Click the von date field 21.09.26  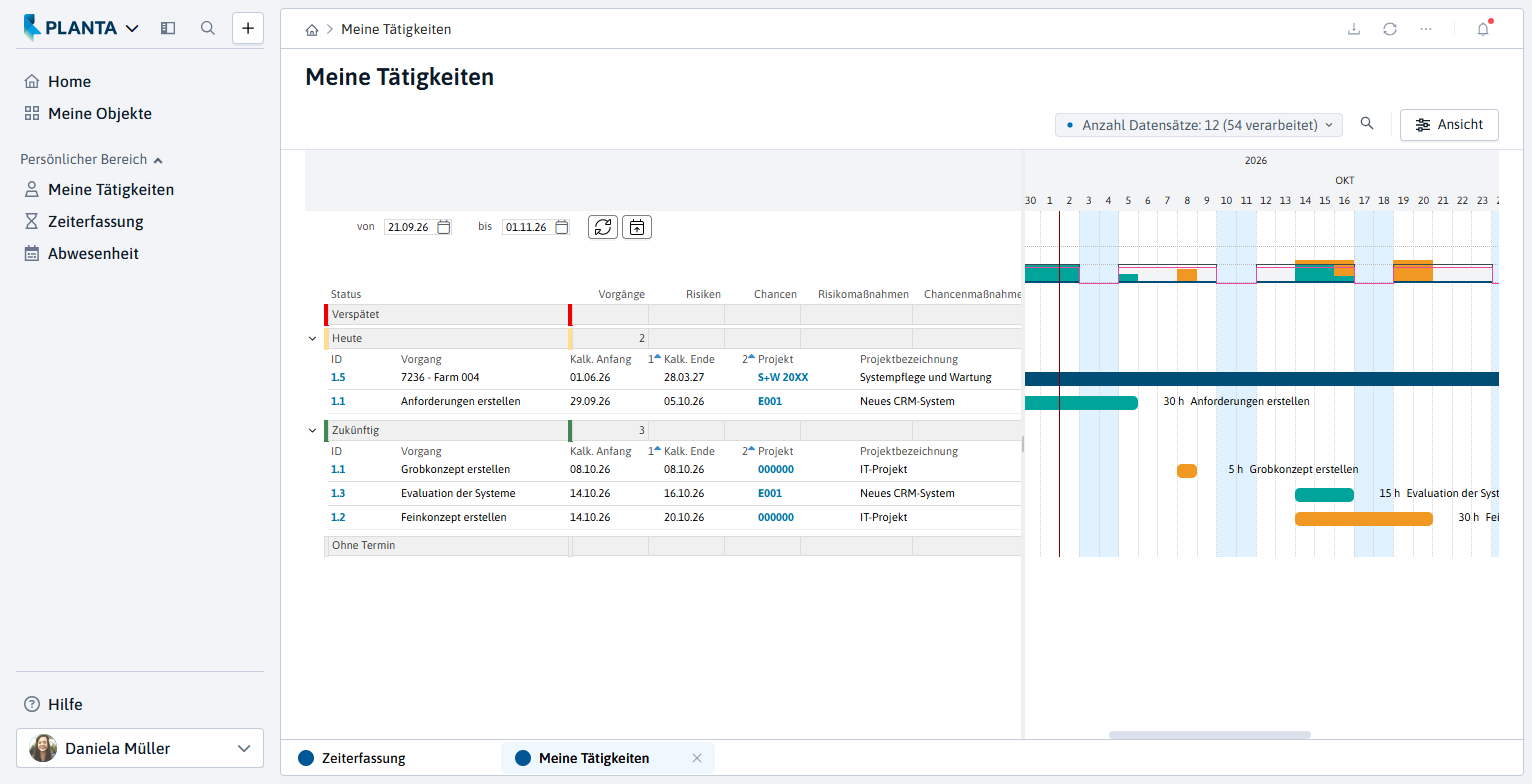[410, 227]
